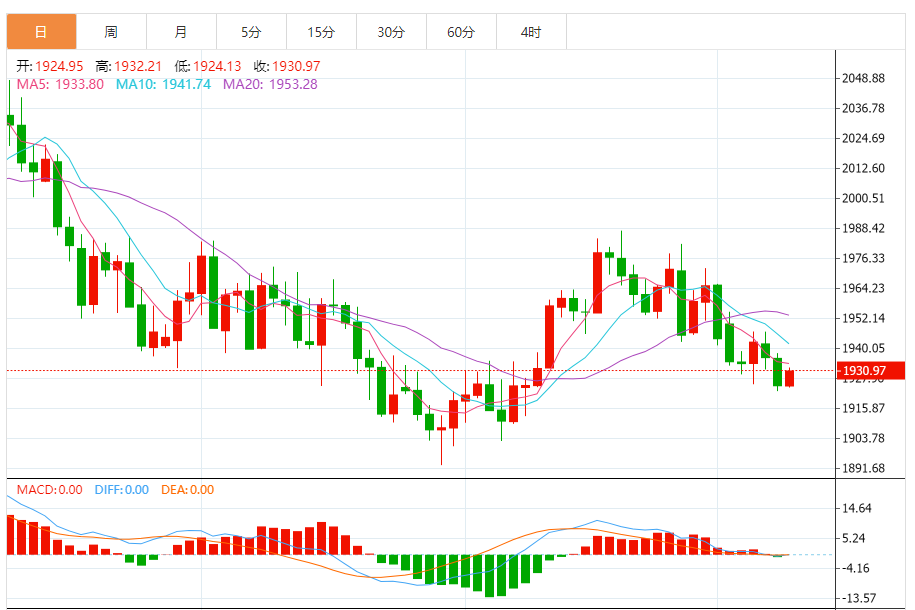Click the MA10: 1941.74 label
This screenshot has width=915, height=610.
[163, 84]
